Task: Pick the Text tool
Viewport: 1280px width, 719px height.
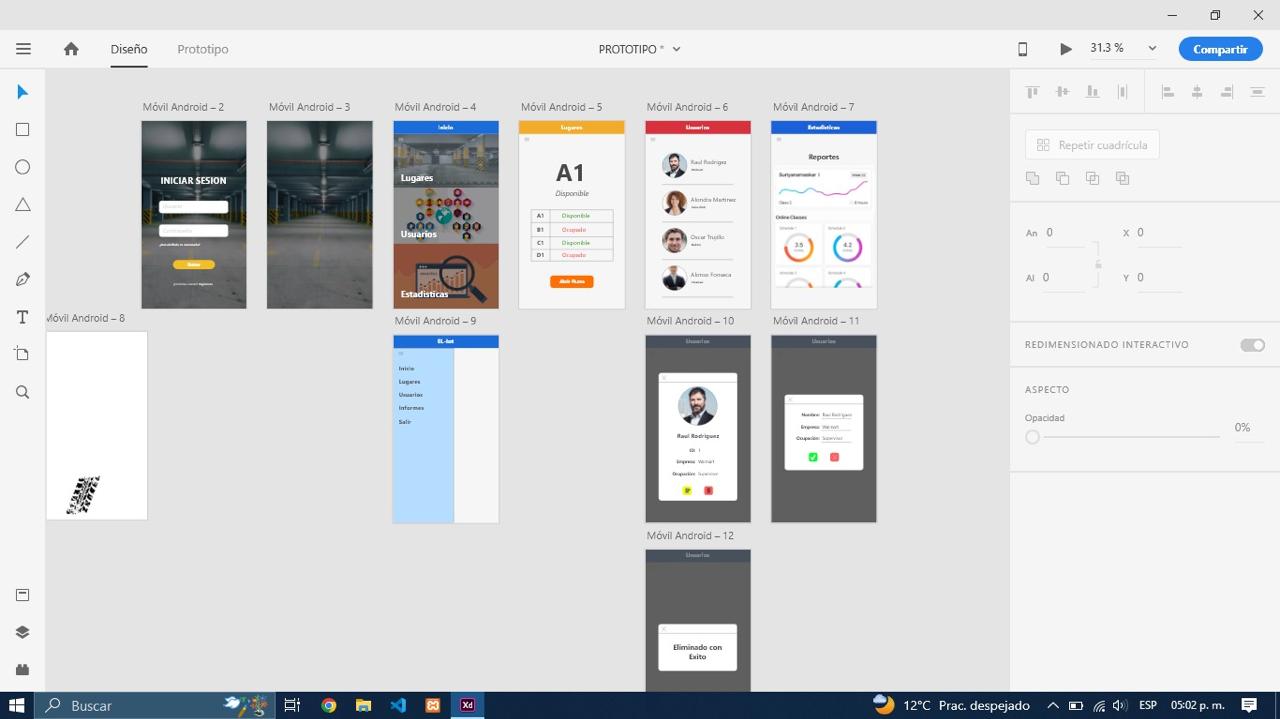Action: (22, 317)
